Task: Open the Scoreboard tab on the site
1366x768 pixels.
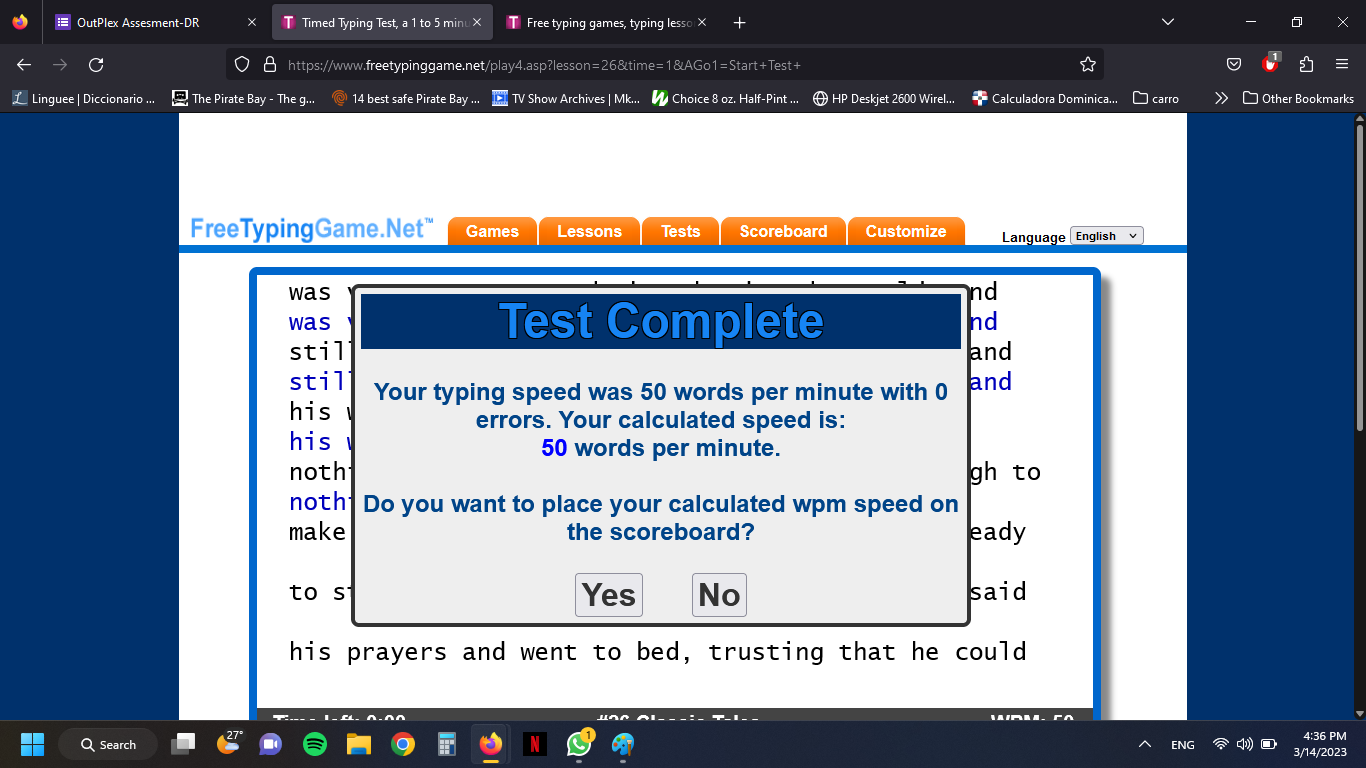Action: point(783,231)
